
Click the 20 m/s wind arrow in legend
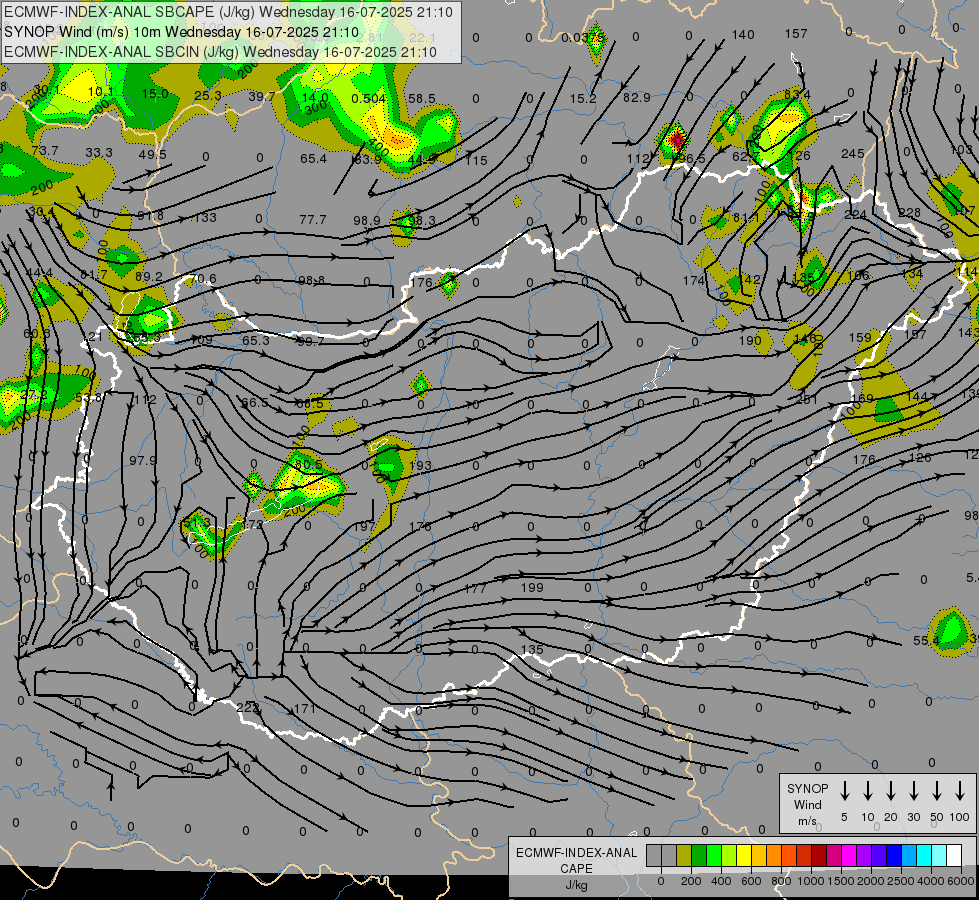tap(890, 791)
